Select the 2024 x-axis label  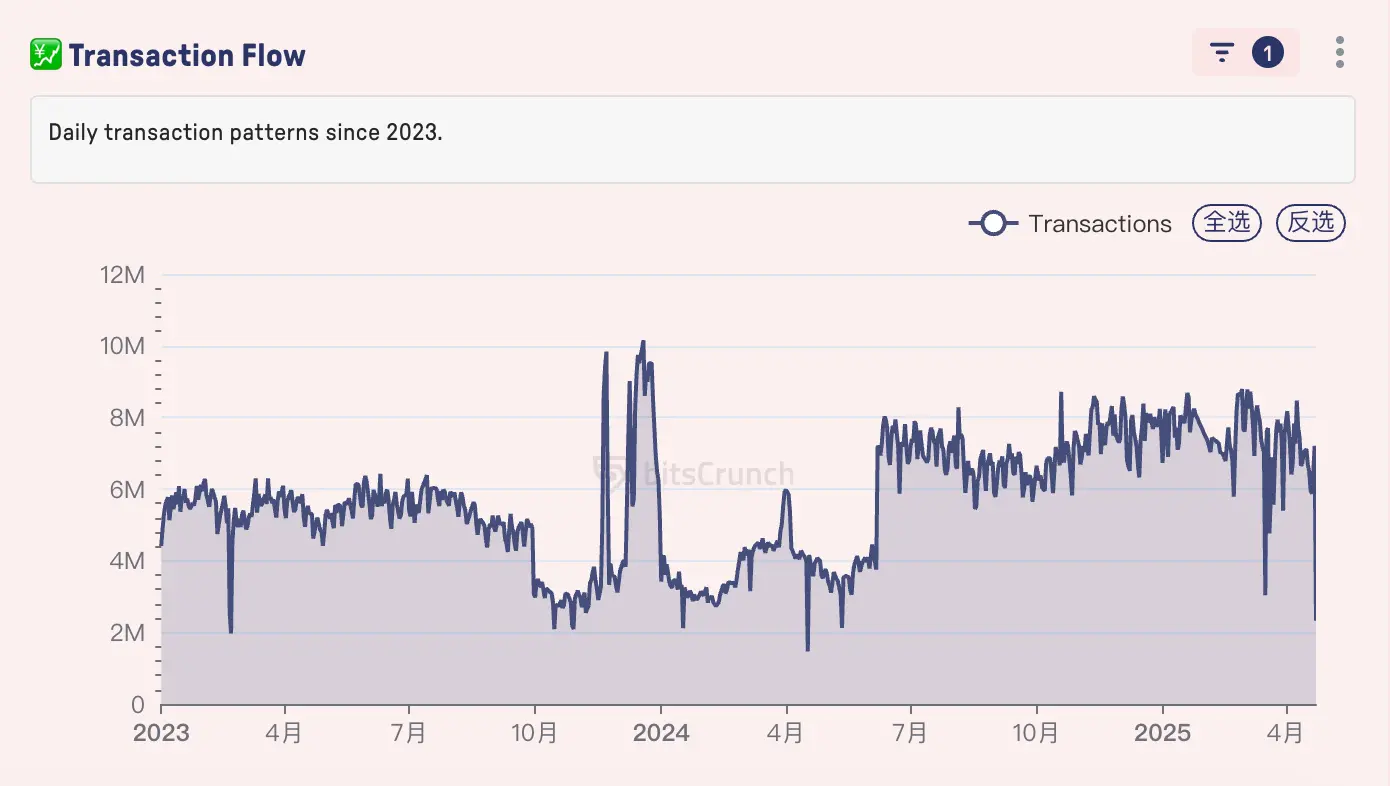(x=661, y=733)
